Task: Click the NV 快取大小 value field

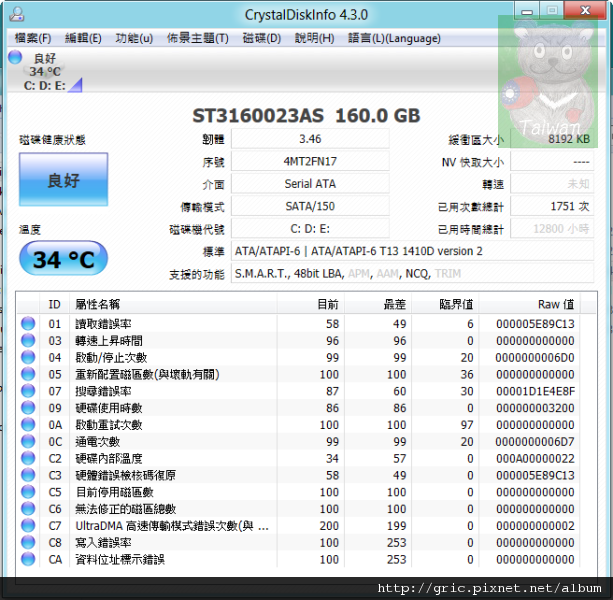Action: click(x=552, y=161)
